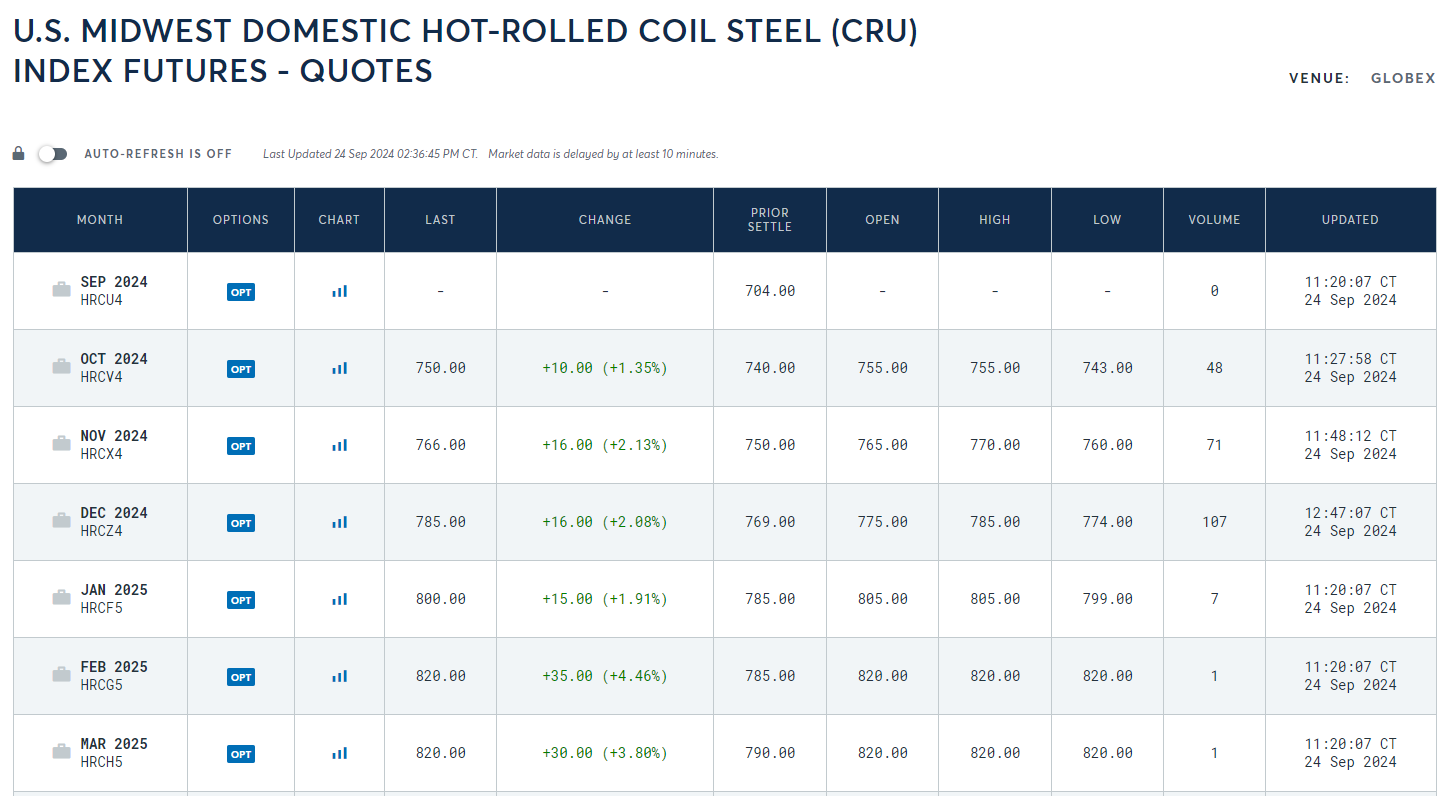
Task: Open the DEC 2024 HRCZ4 contract
Action: coord(114,522)
